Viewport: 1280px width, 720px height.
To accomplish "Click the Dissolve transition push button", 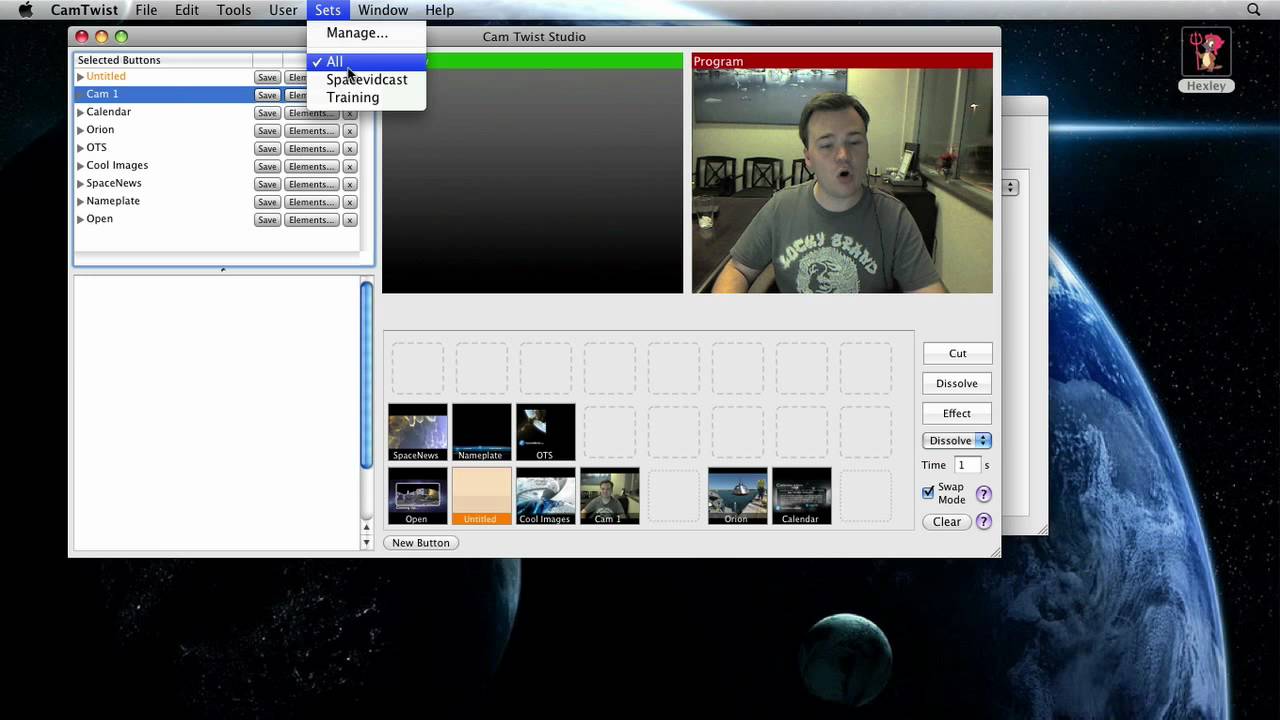I will (x=957, y=383).
